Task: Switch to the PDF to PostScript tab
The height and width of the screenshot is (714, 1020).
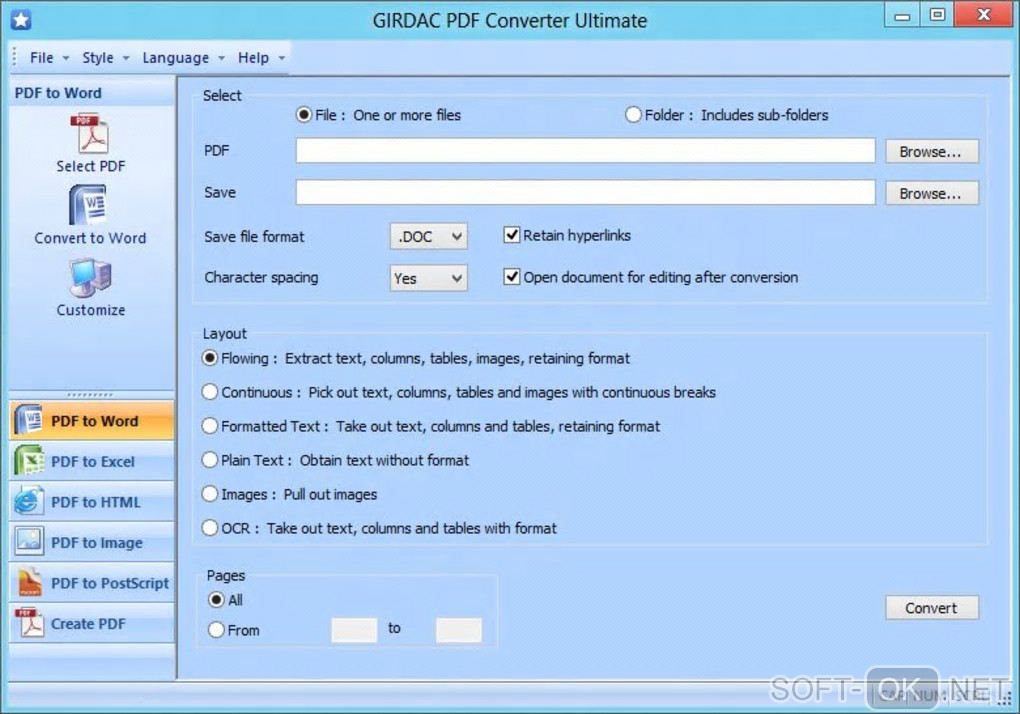Action: tap(92, 583)
